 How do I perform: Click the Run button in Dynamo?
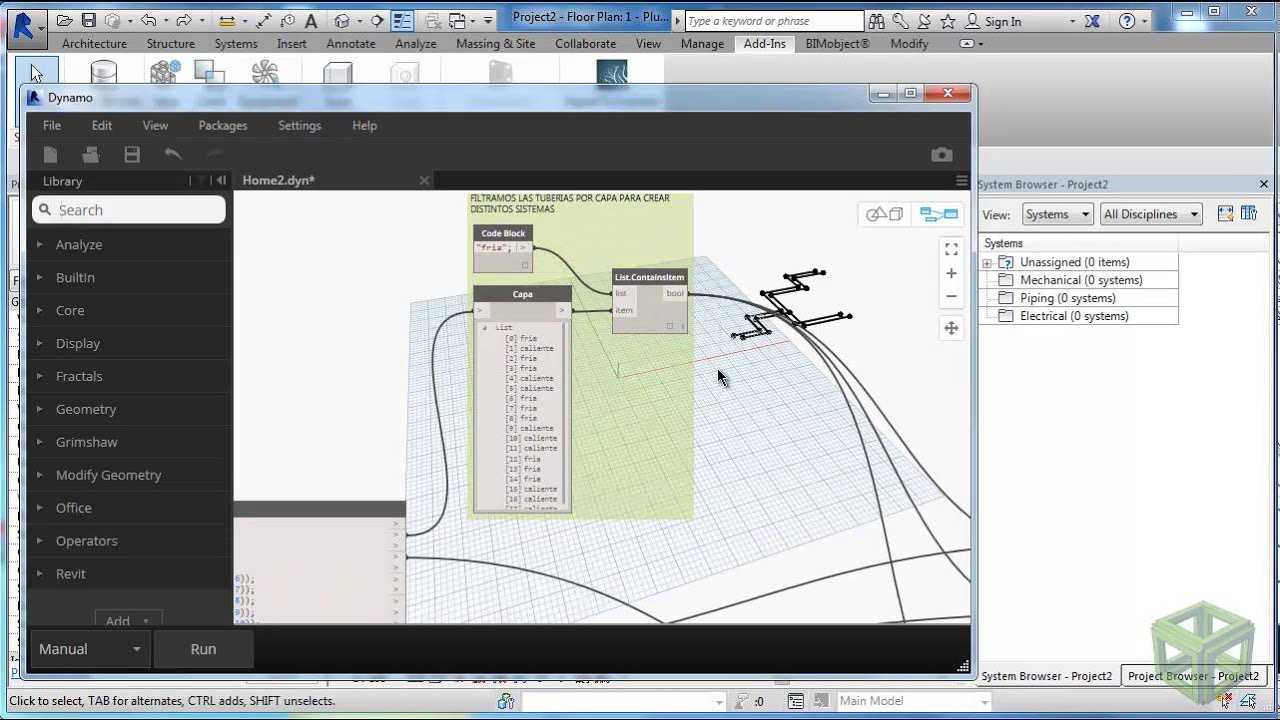click(203, 649)
